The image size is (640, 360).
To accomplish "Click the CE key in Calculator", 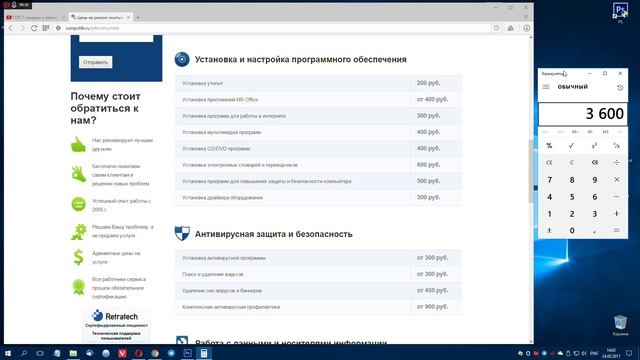I will [549, 162].
